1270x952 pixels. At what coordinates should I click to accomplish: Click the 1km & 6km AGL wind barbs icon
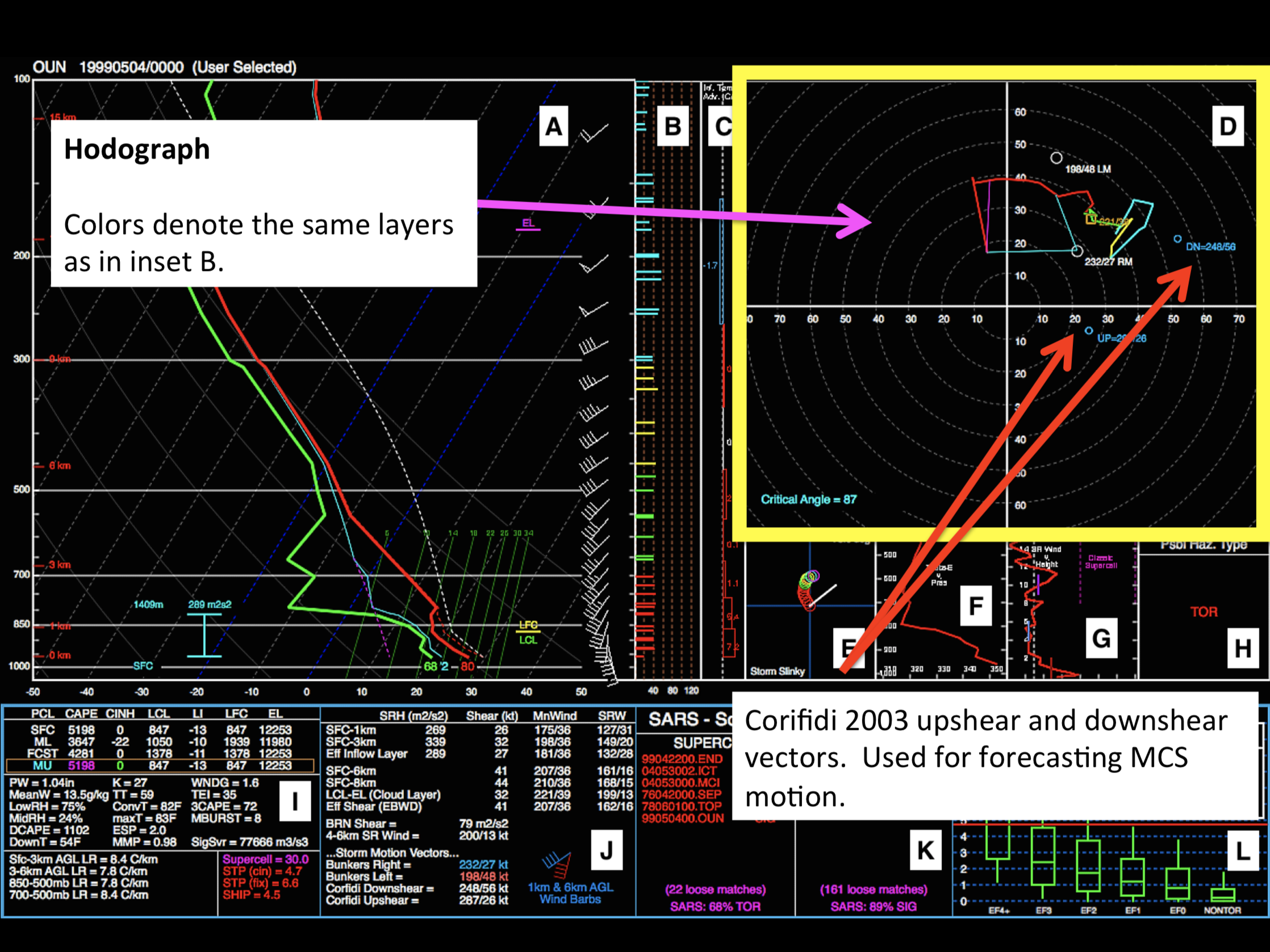click(557, 864)
